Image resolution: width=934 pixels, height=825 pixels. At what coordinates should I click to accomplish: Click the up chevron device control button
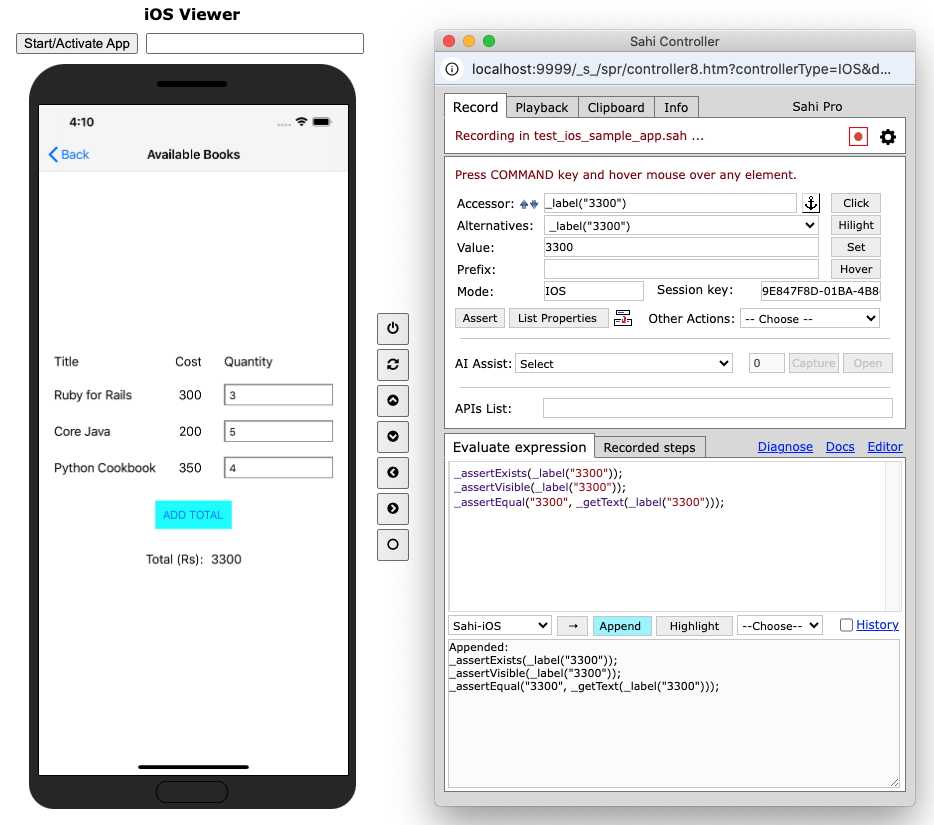coord(392,400)
